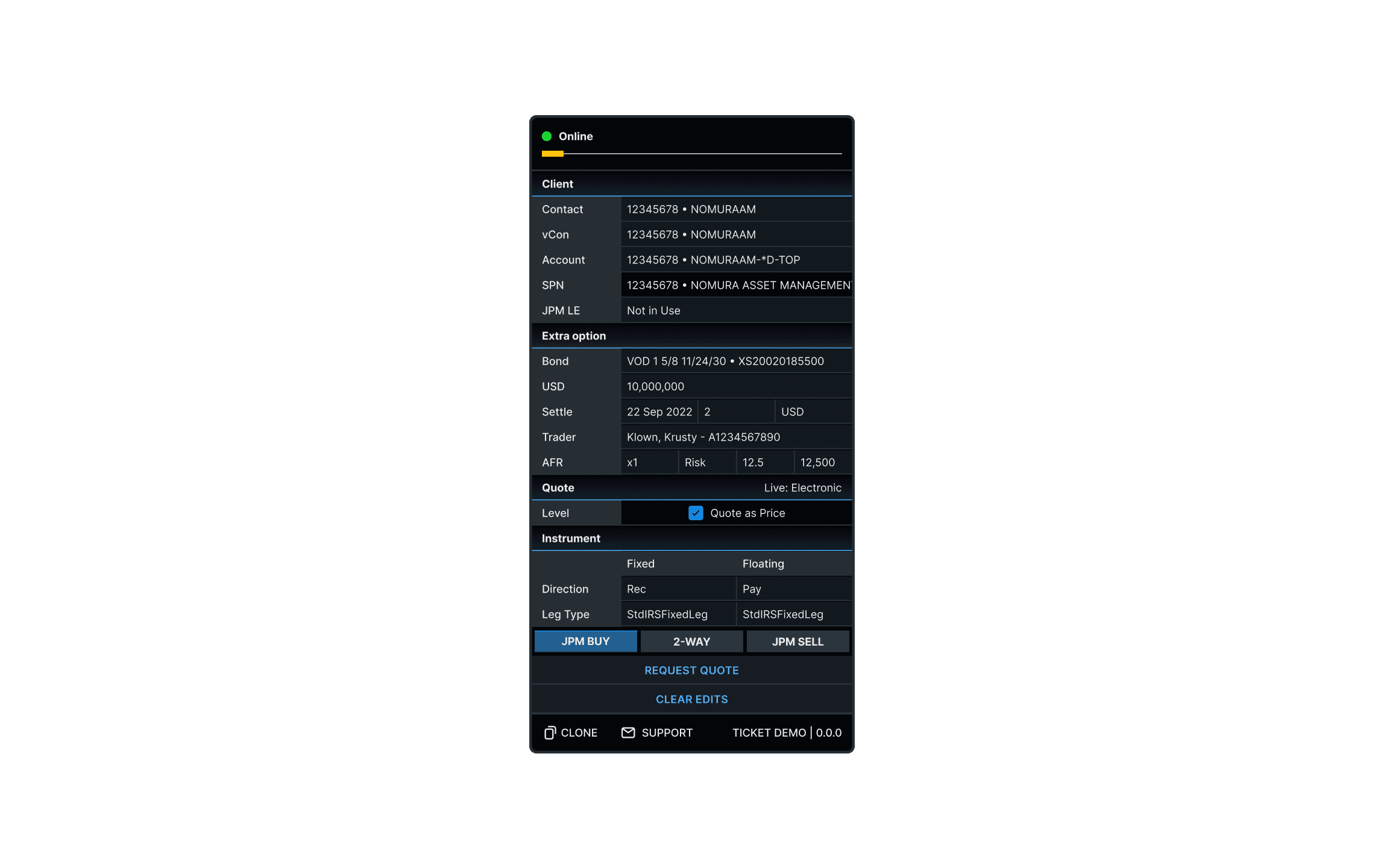1384x868 pixels.
Task: Click the USD amount 10,000,000 field
Action: point(735,386)
